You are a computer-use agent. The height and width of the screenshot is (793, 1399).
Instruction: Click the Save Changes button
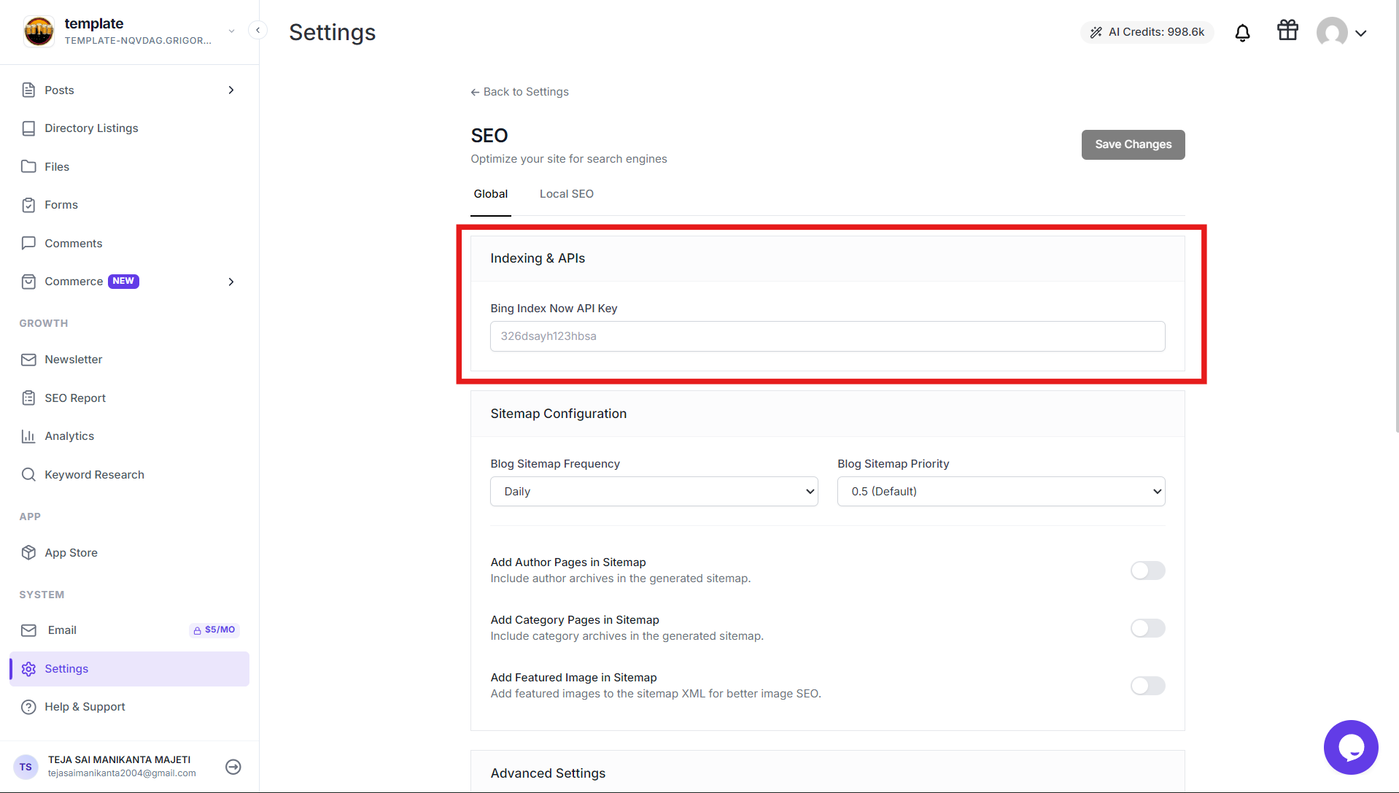click(1133, 144)
